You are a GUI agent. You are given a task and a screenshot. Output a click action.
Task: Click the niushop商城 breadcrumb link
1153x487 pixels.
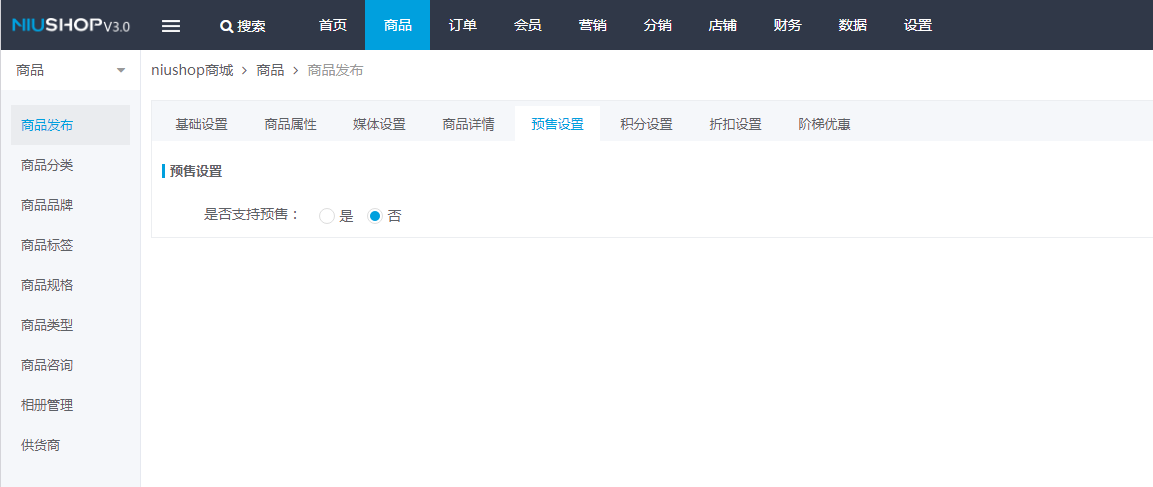coord(192,71)
